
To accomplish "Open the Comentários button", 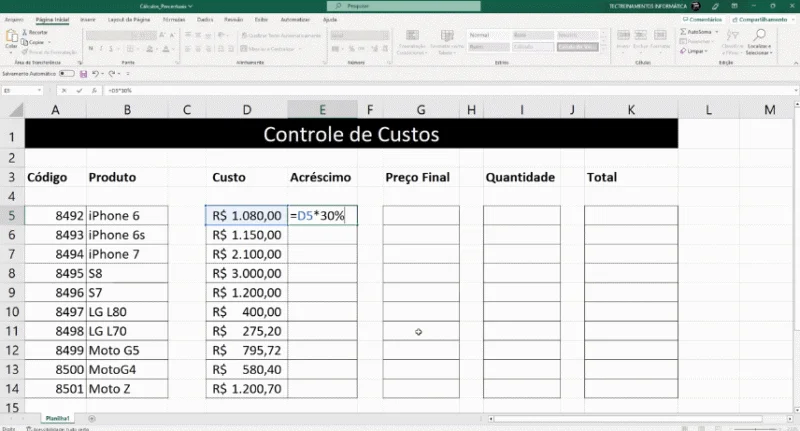I will tap(703, 19).
